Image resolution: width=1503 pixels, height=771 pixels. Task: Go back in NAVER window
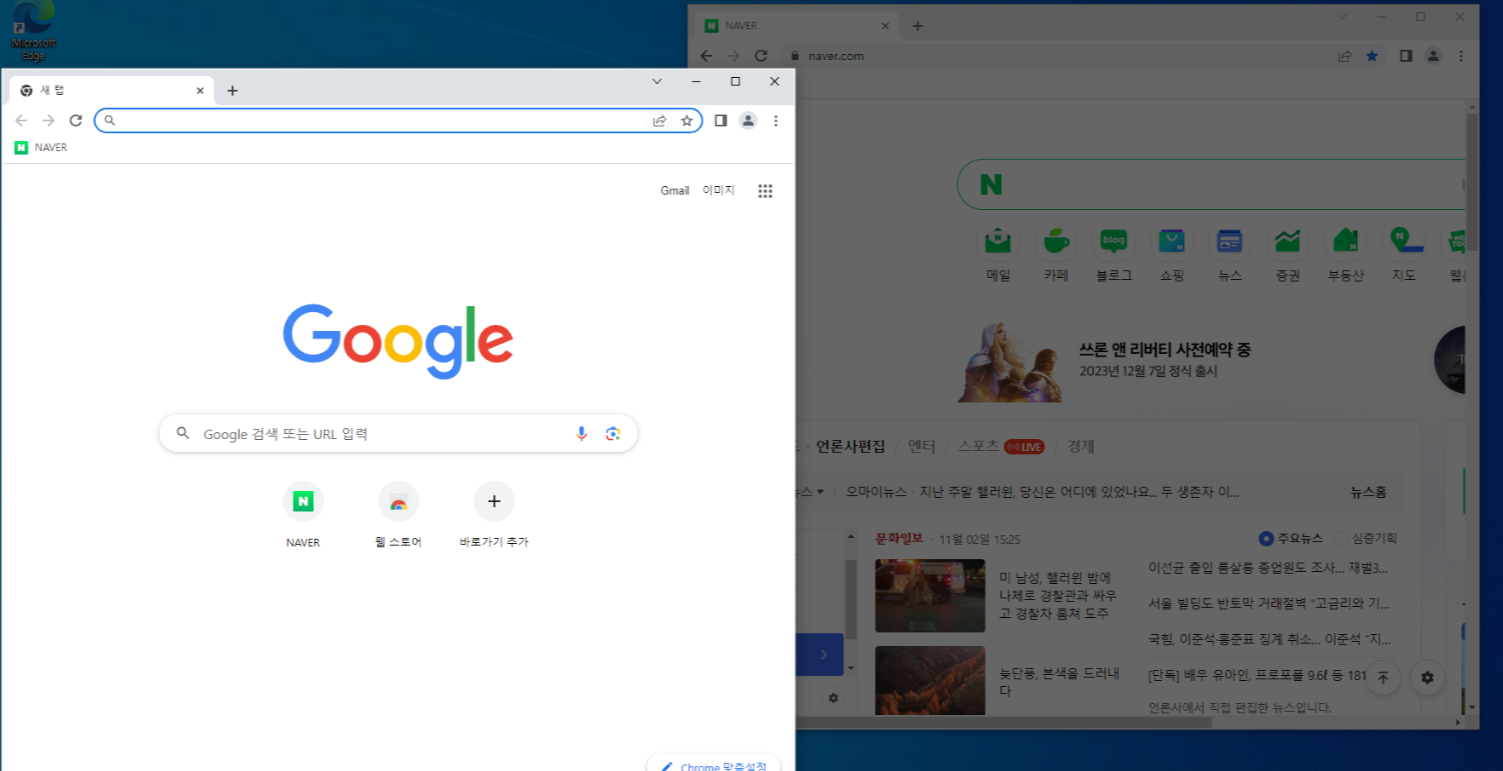click(x=706, y=56)
